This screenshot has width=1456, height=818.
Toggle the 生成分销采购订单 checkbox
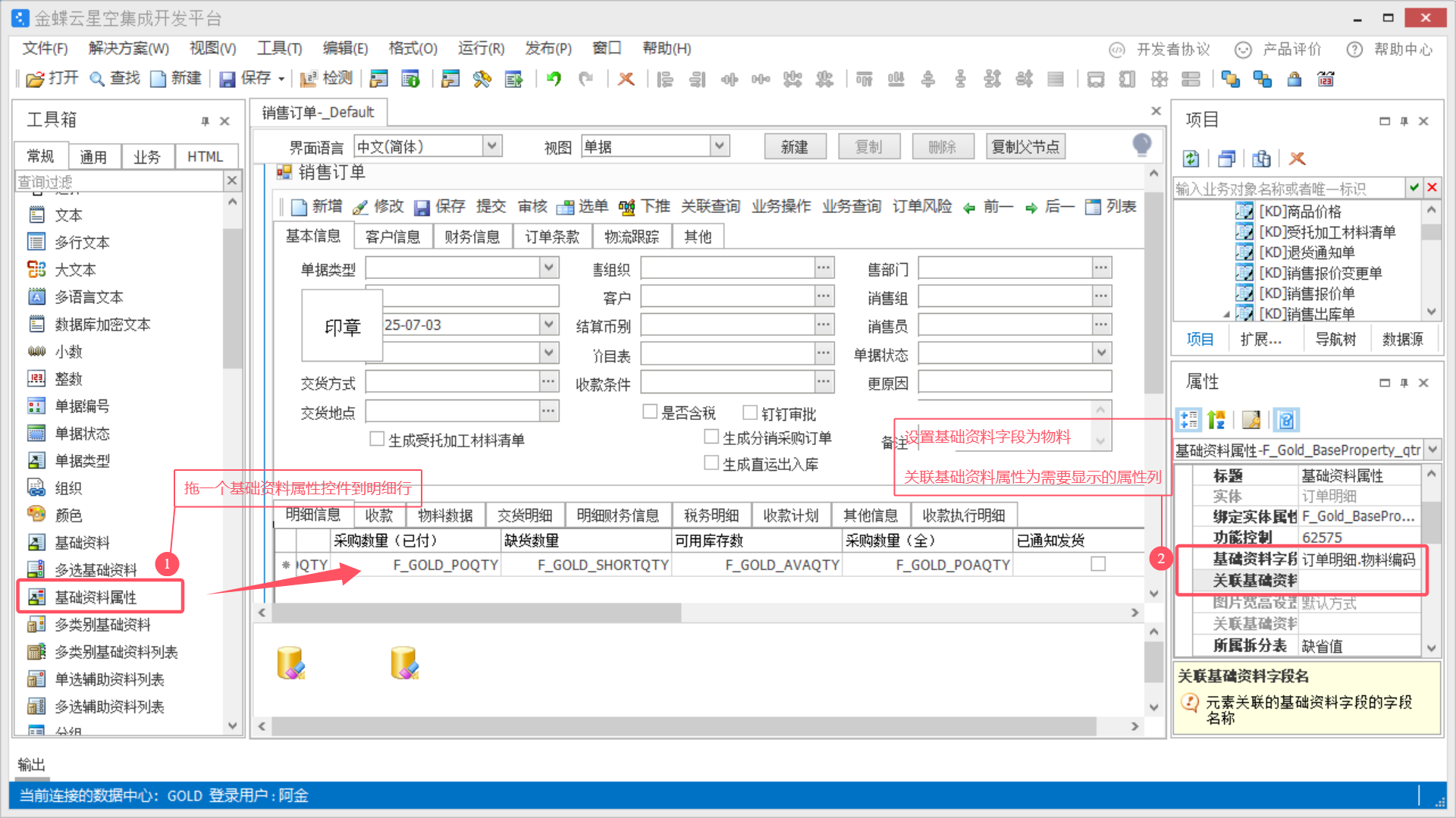click(x=711, y=437)
